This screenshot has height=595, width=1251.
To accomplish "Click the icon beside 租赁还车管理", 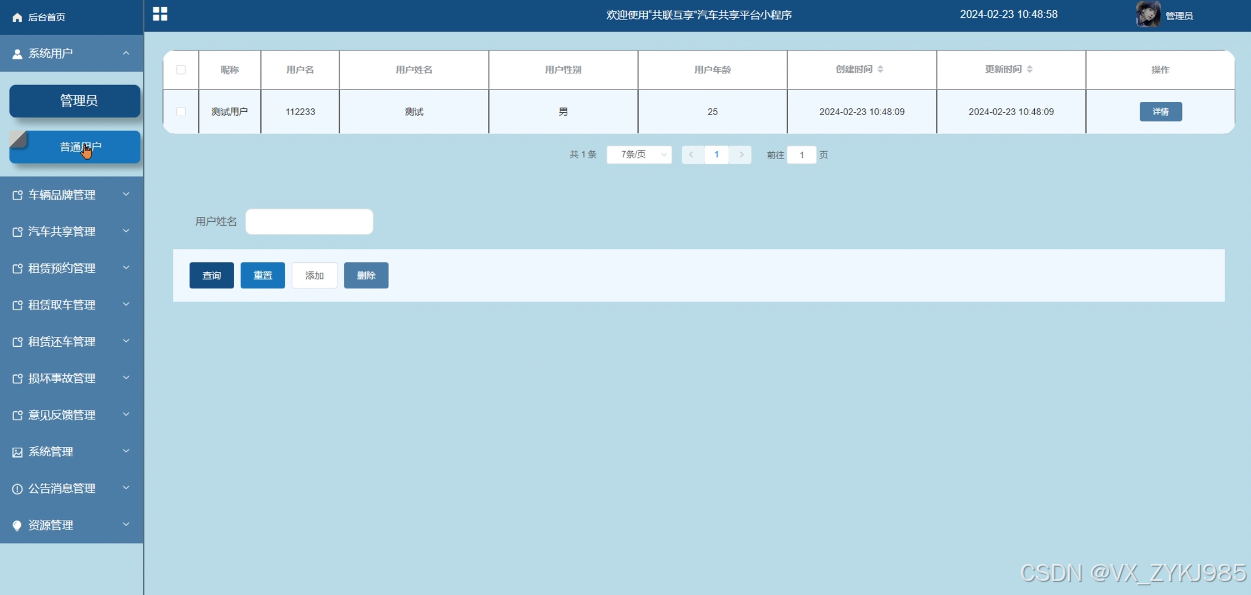I will pos(17,342).
